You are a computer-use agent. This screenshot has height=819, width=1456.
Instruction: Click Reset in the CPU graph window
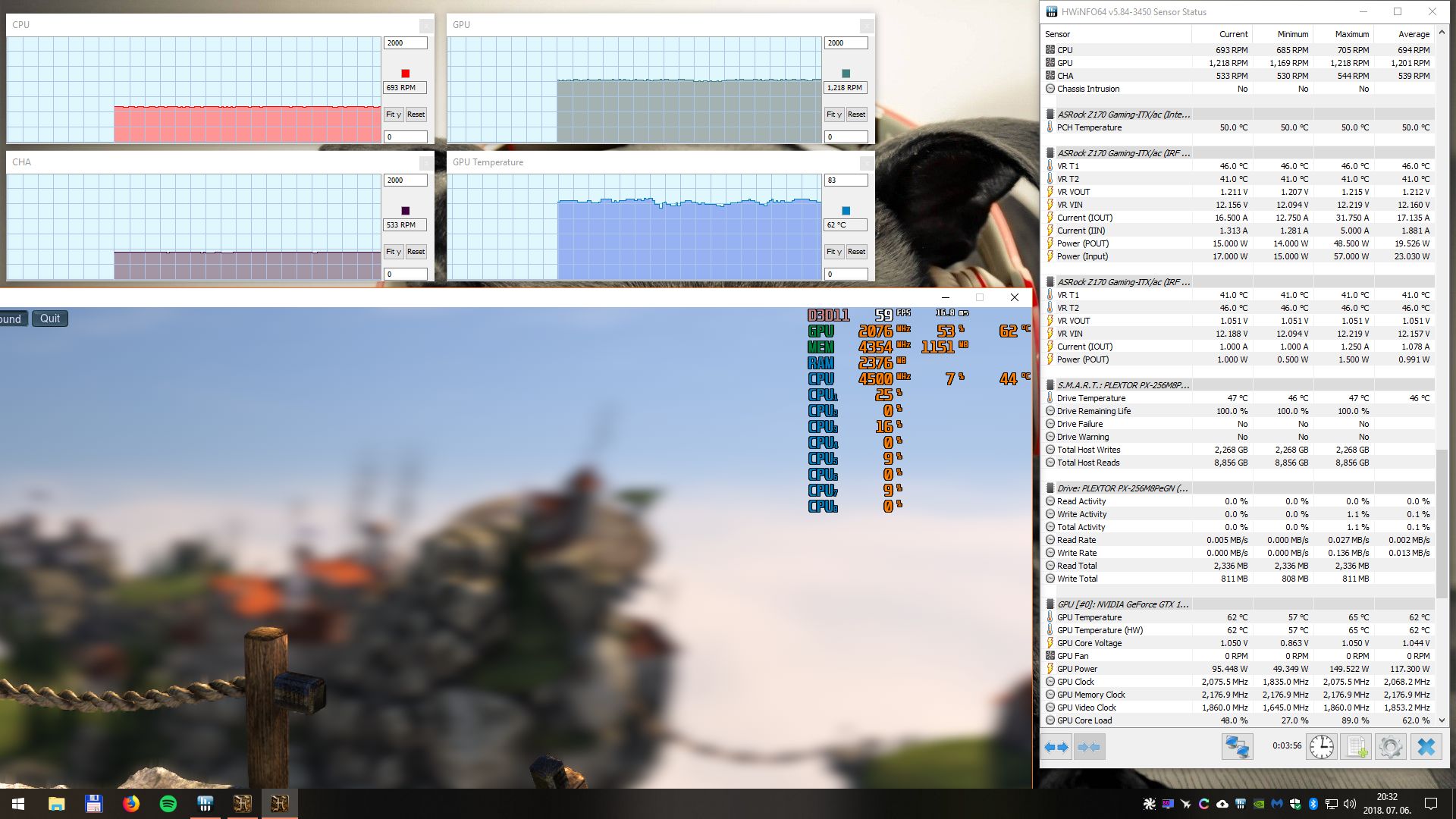coord(416,115)
